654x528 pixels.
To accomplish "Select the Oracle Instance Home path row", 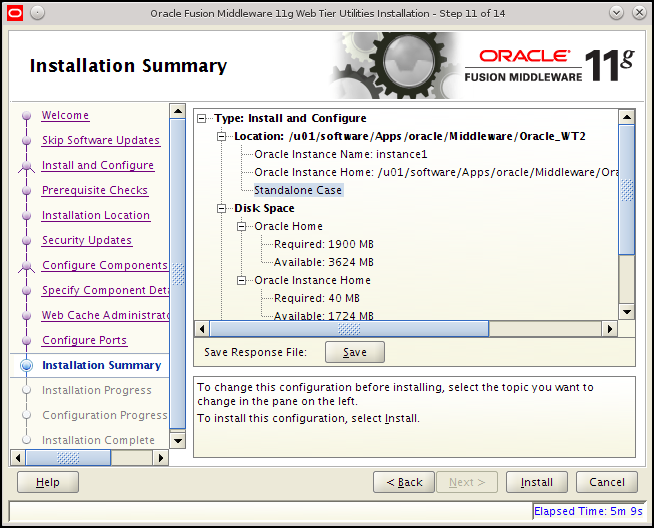I will 436,172.
